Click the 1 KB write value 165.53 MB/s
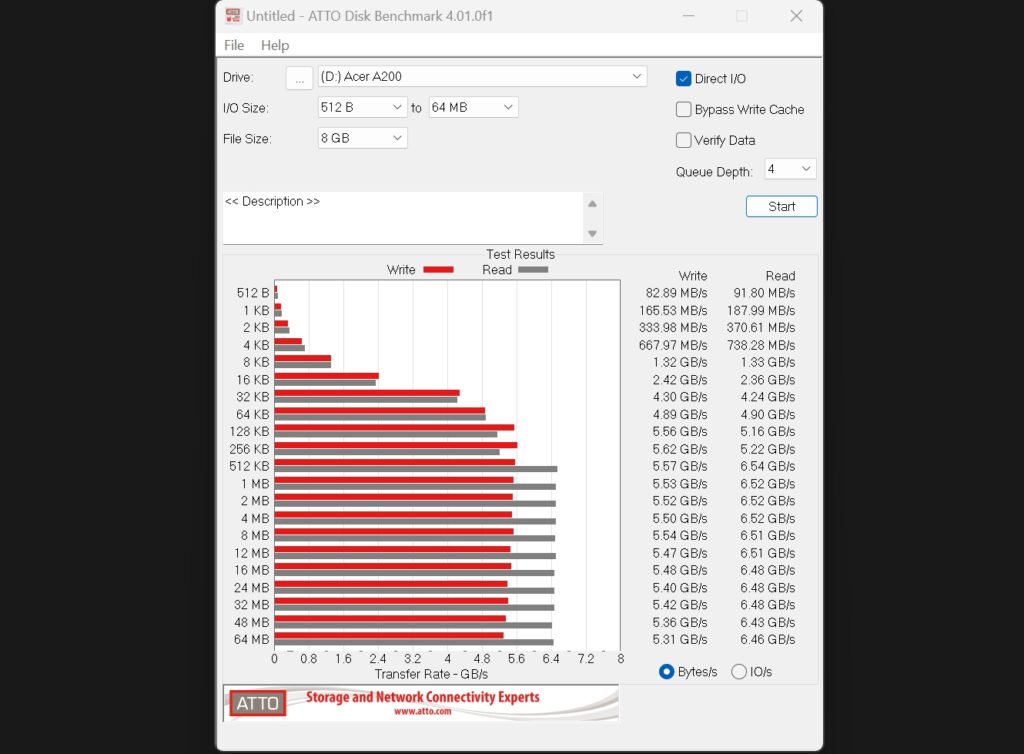 673,310
